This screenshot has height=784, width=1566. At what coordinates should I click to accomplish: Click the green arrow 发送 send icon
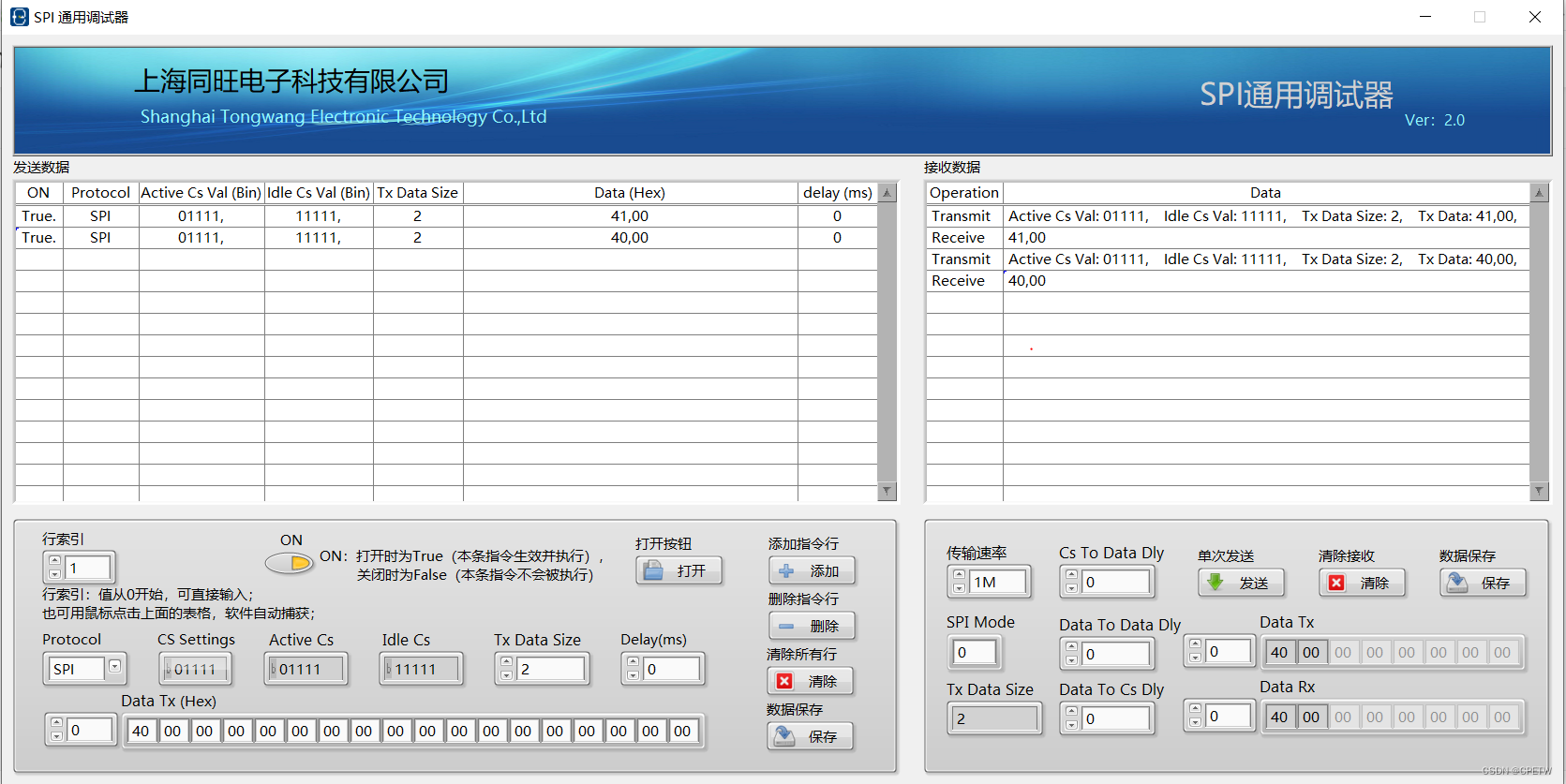click(x=1216, y=582)
